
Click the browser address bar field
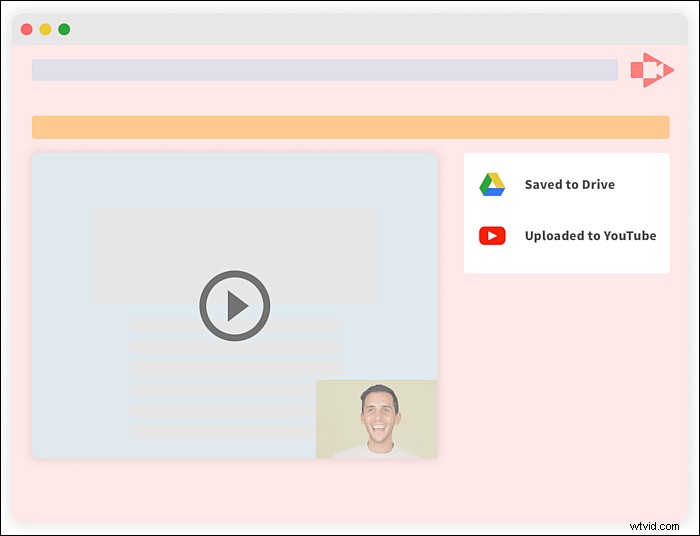point(325,70)
